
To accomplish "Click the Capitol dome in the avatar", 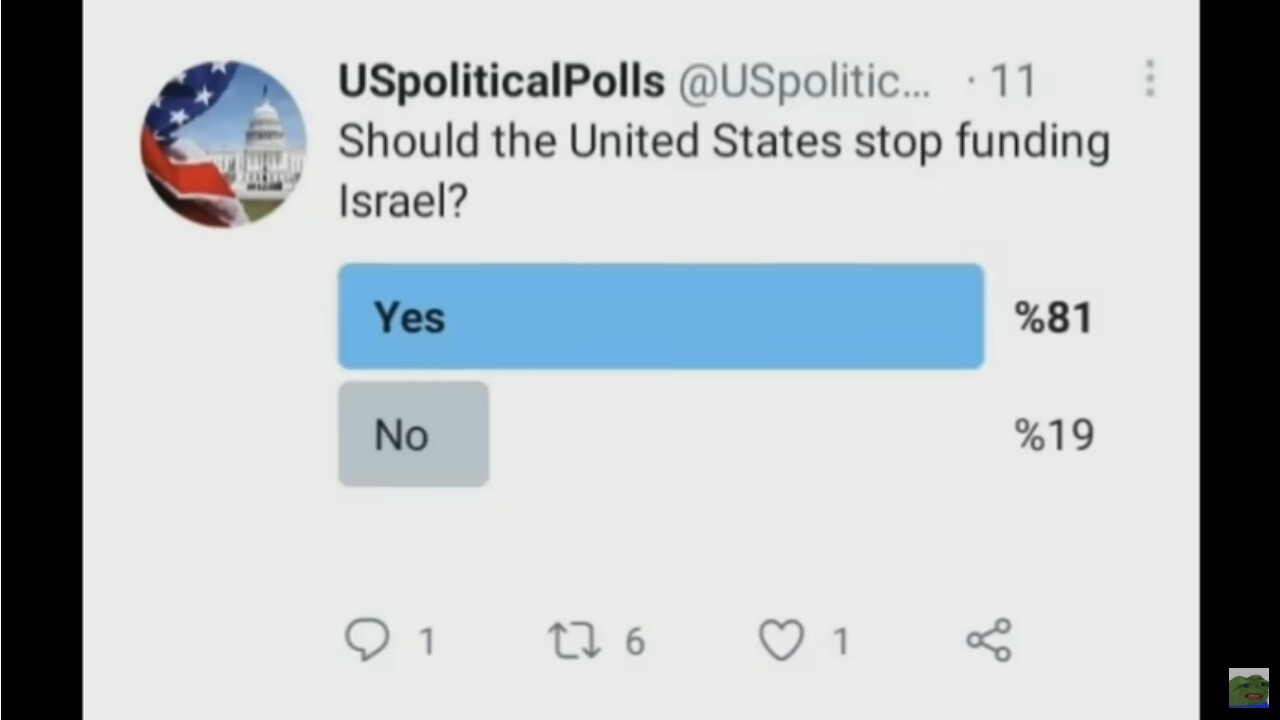I will pyautogui.click(x=264, y=120).
